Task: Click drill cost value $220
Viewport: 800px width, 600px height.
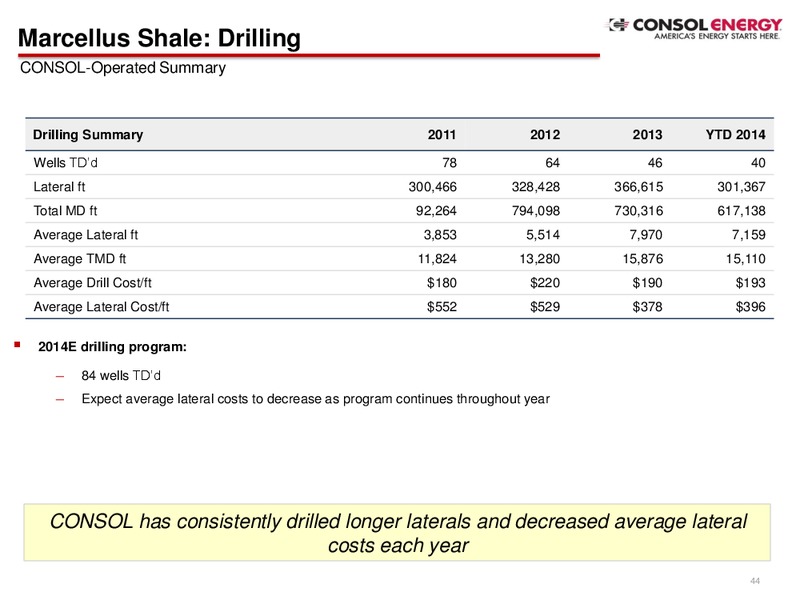Action: tap(545, 283)
